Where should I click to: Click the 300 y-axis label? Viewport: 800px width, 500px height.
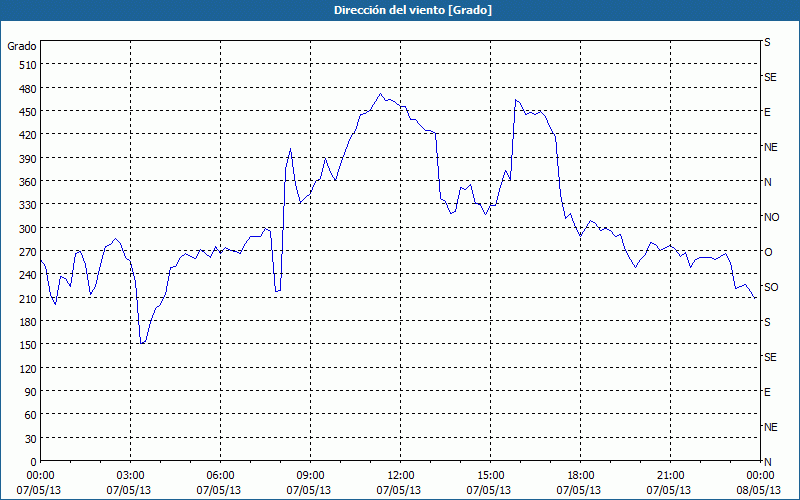(x=29, y=229)
